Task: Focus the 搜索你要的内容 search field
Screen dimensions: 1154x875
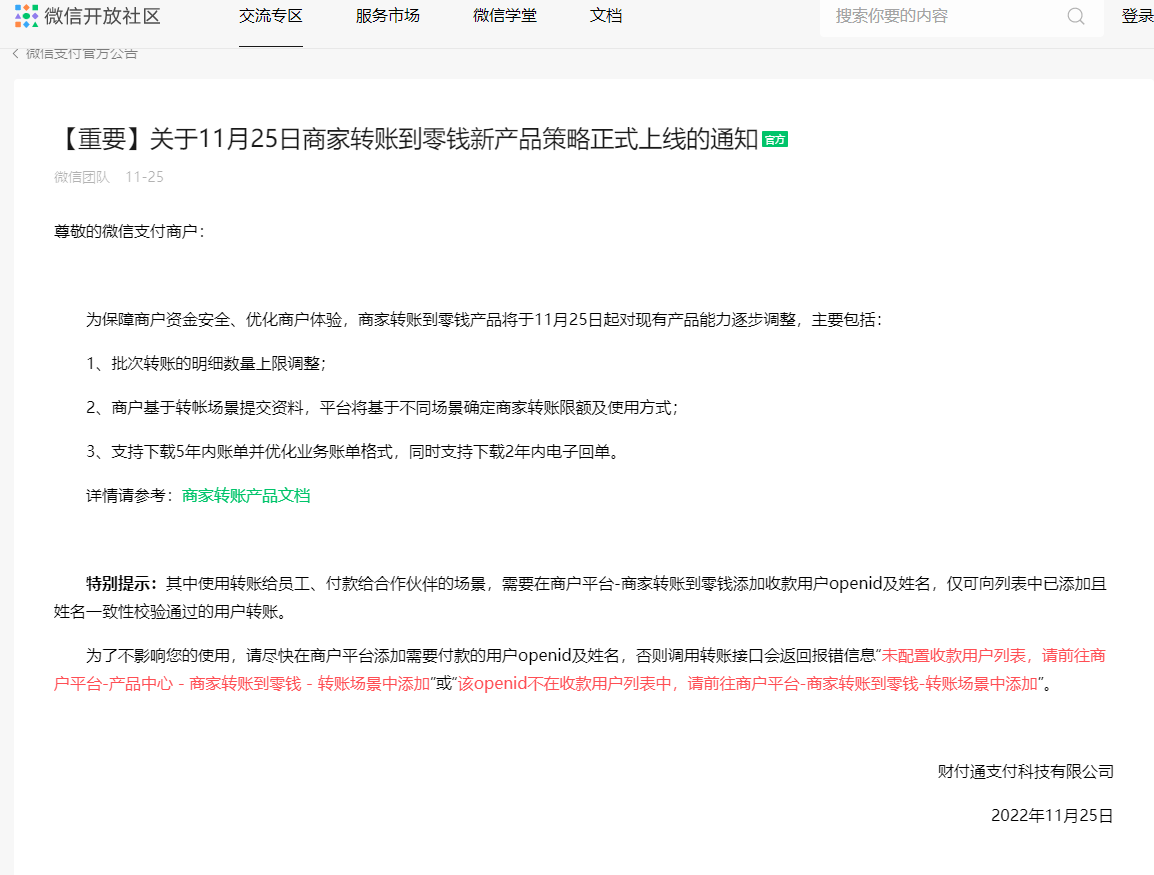Action: [940, 16]
